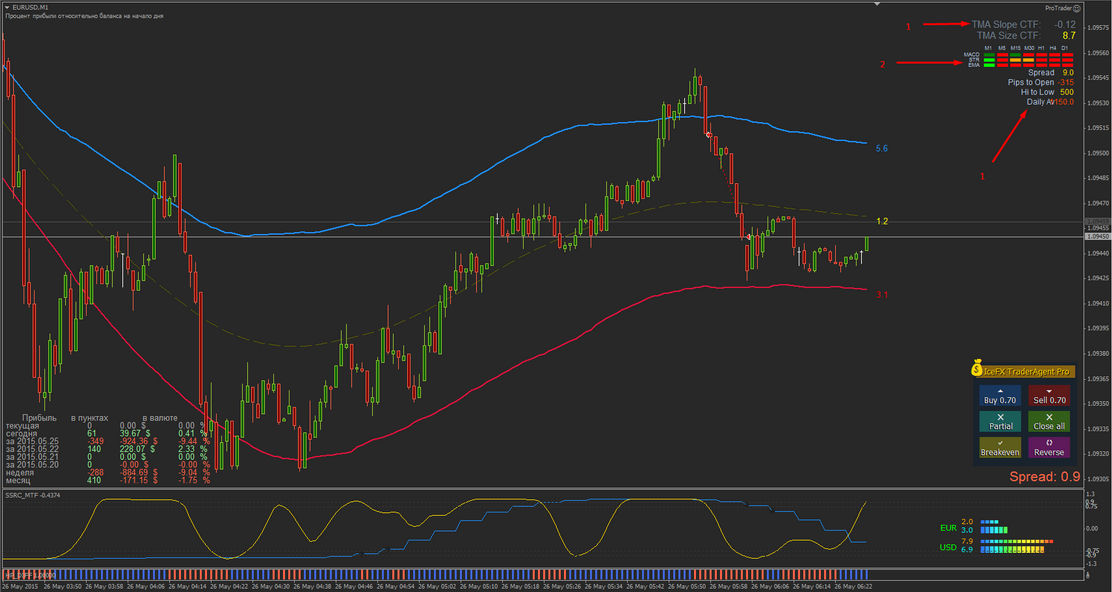Click the MACD row label in signal grid
This screenshot has width=1112, height=592.
972,55
